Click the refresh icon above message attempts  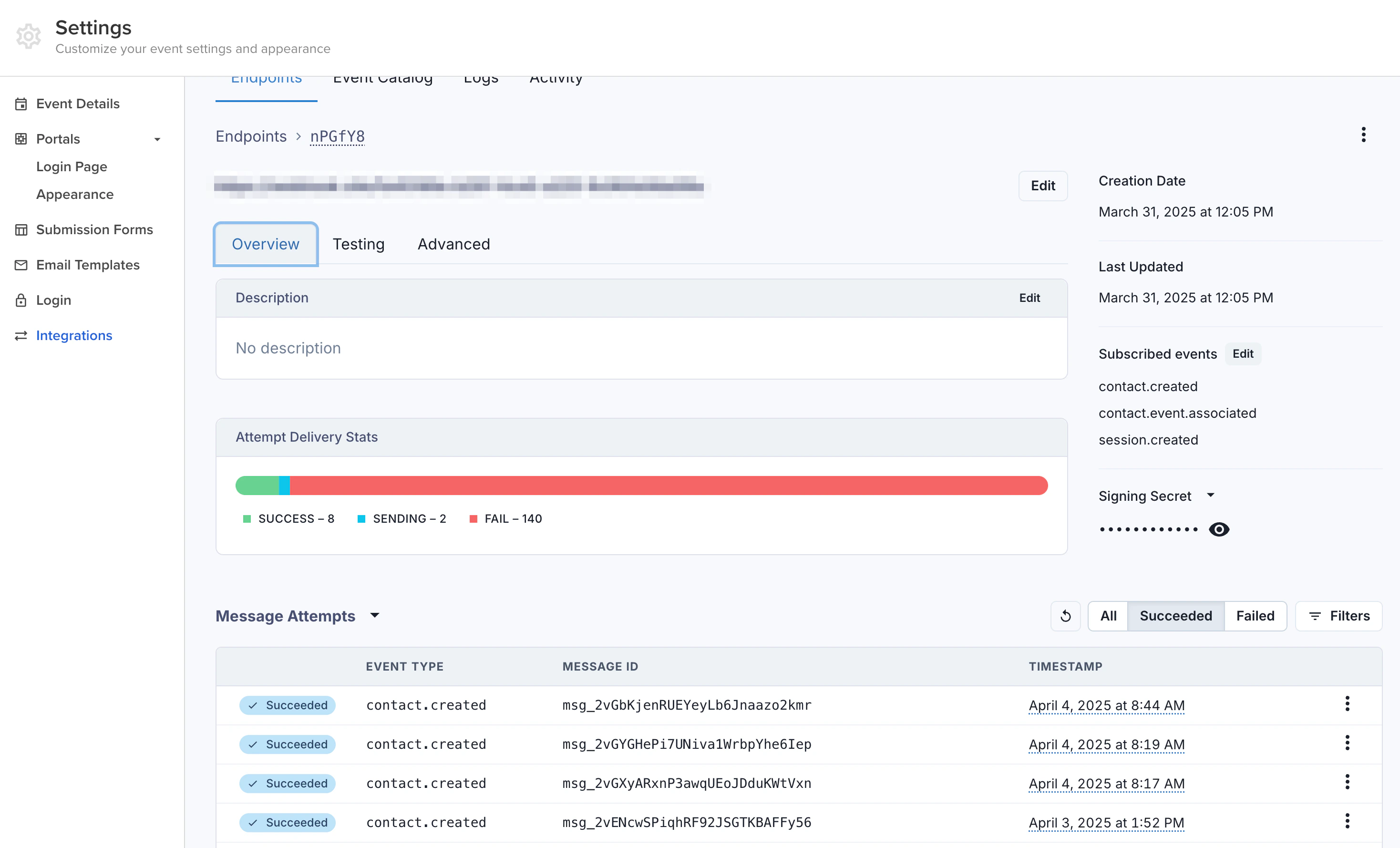coord(1065,616)
